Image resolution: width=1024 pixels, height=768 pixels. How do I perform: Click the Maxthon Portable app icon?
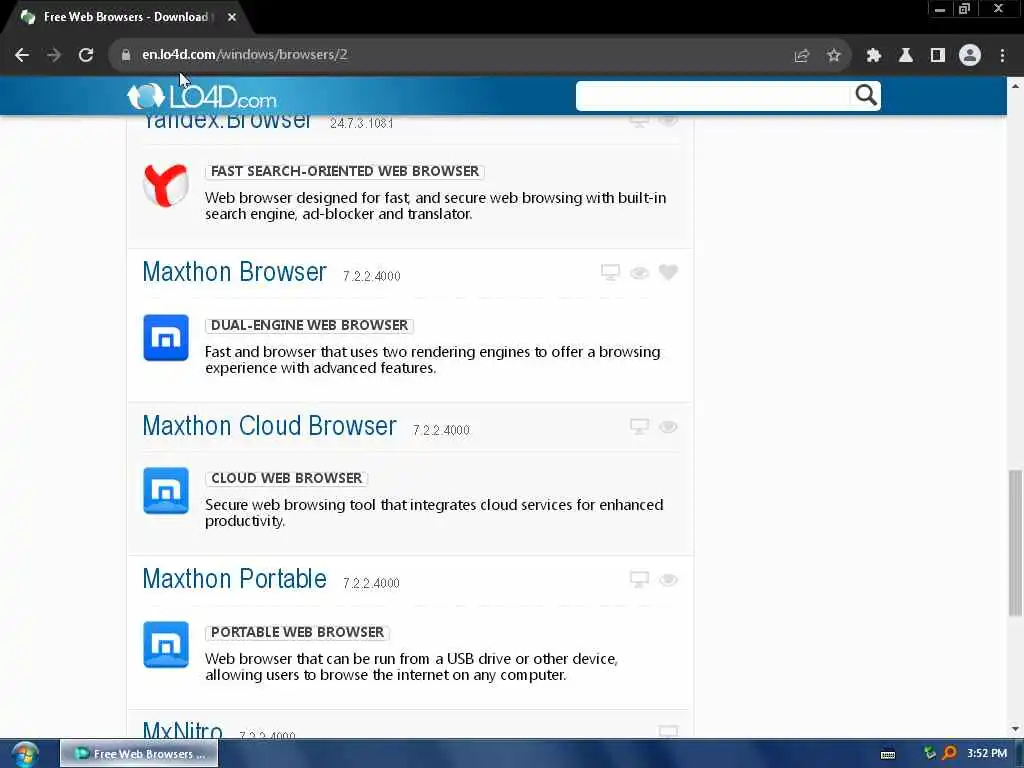pyautogui.click(x=166, y=645)
